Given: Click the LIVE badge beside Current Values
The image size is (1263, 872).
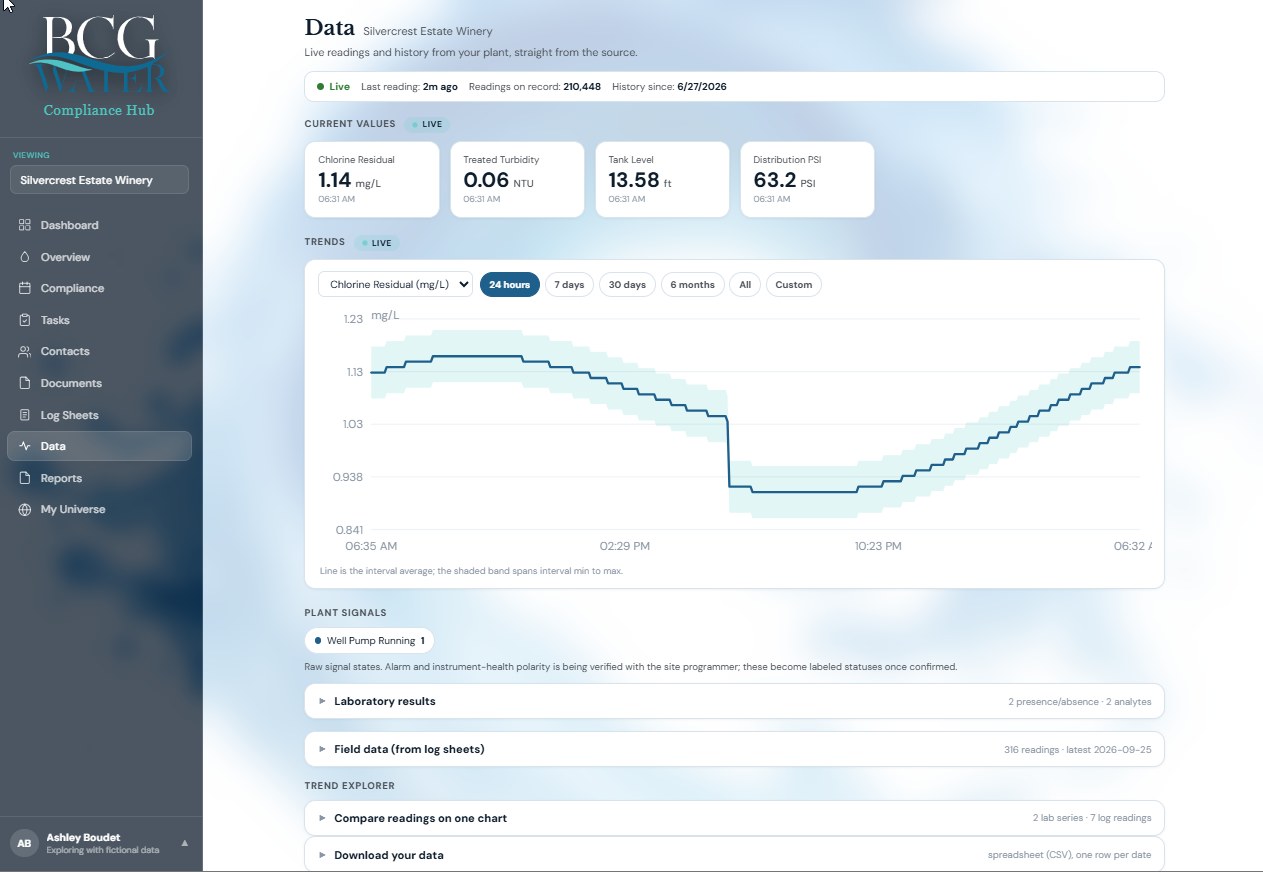Looking at the screenshot, I should point(427,124).
